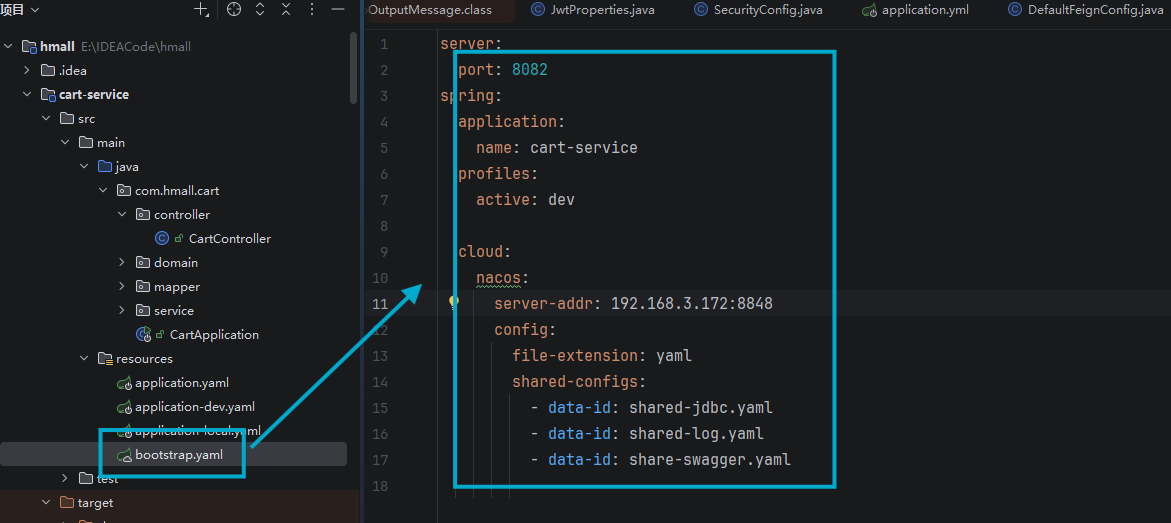The height and width of the screenshot is (523, 1171).
Task: Click the hmall project module icon
Action: (x=29, y=46)
